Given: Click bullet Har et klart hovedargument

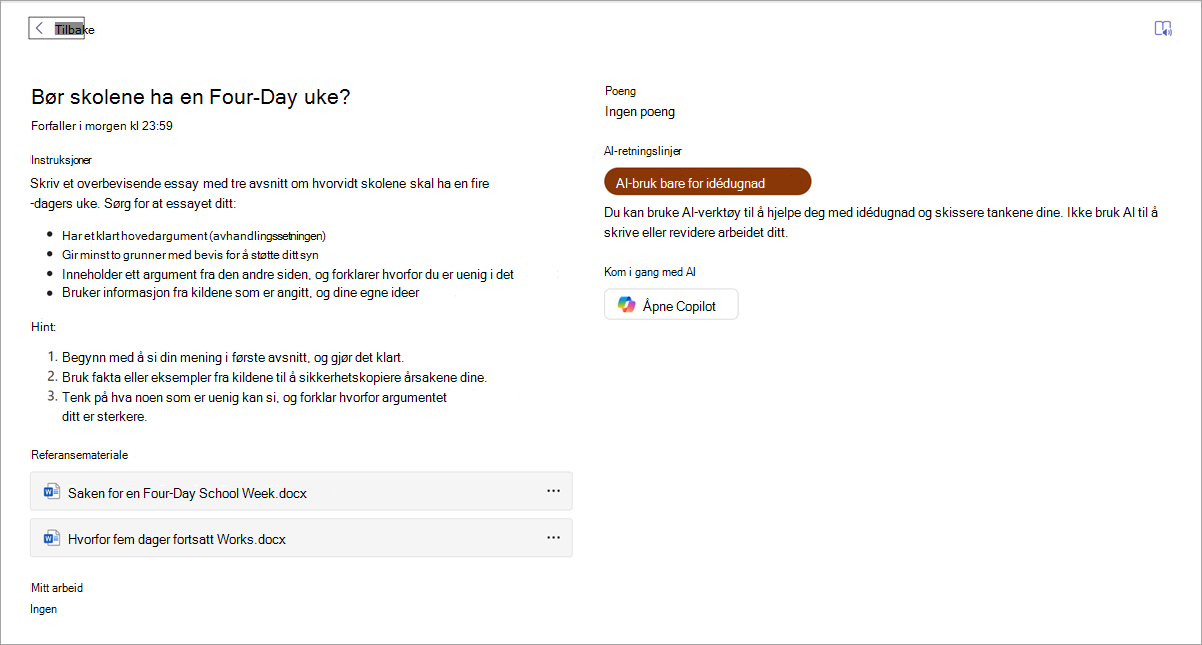Looking at the screenshot, I should (x=194, y=236).
